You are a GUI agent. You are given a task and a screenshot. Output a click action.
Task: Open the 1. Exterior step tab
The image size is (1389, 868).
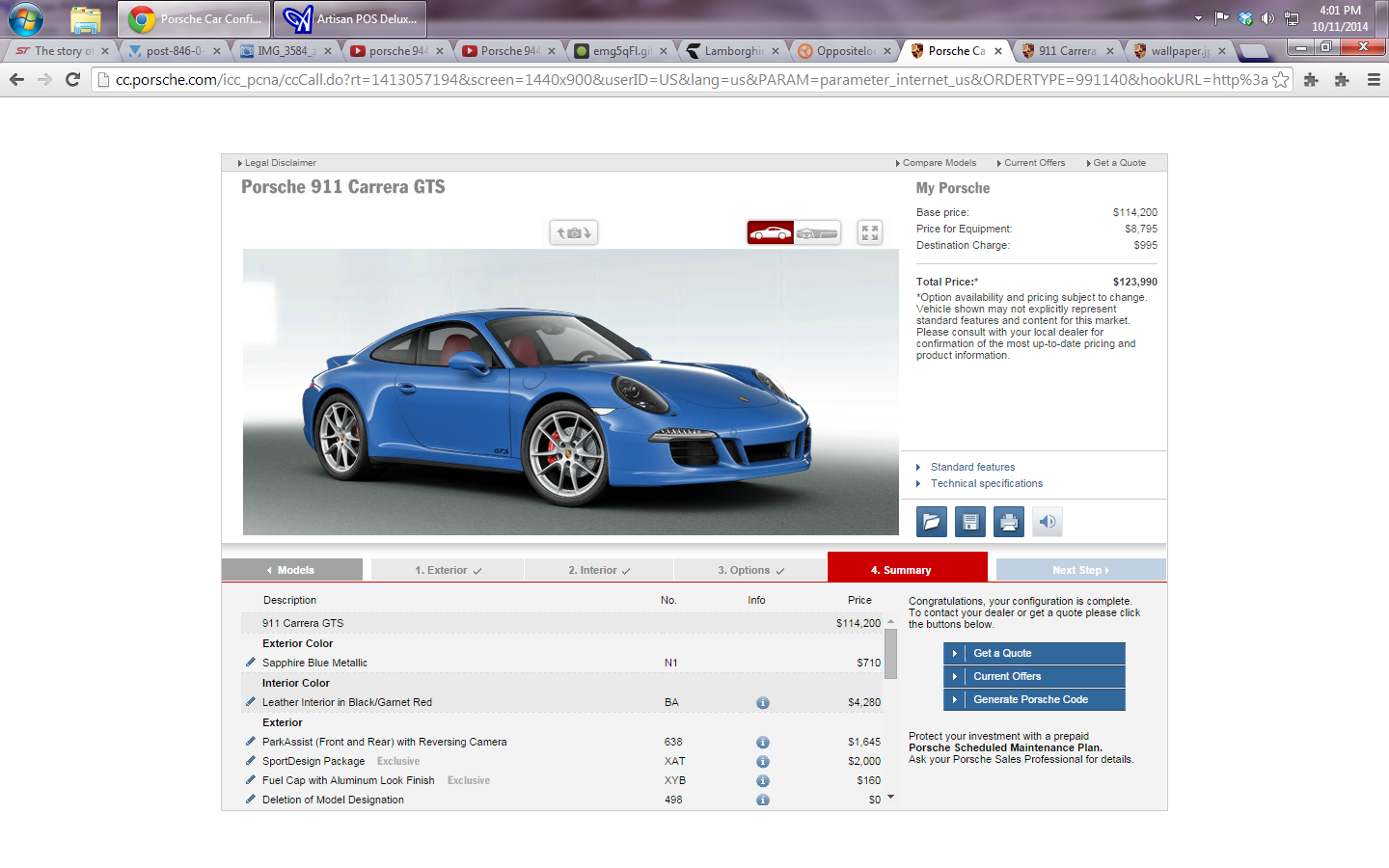pyautogui.click(x=448, y=570)
